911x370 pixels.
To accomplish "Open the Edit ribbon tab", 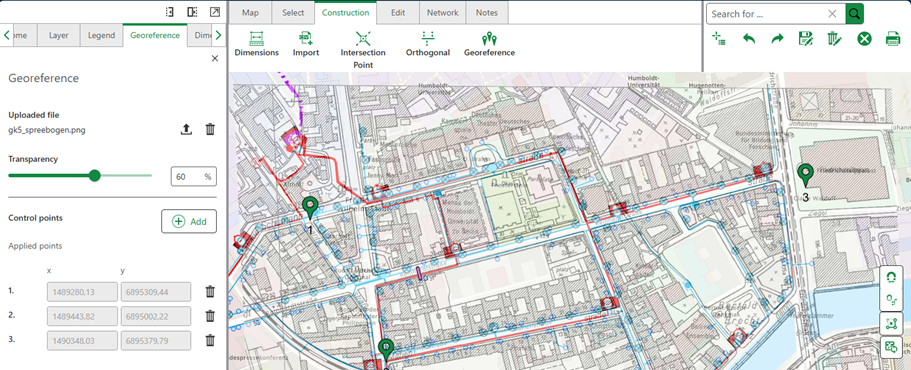I will coord(398,12).
